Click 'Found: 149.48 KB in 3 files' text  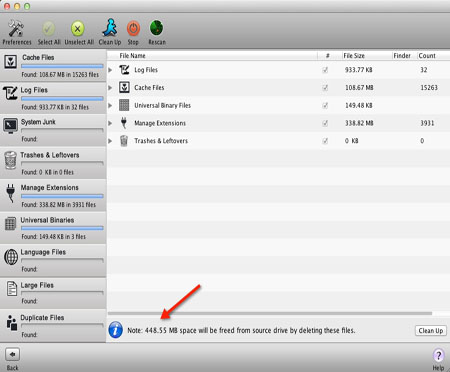coord(54,237)
